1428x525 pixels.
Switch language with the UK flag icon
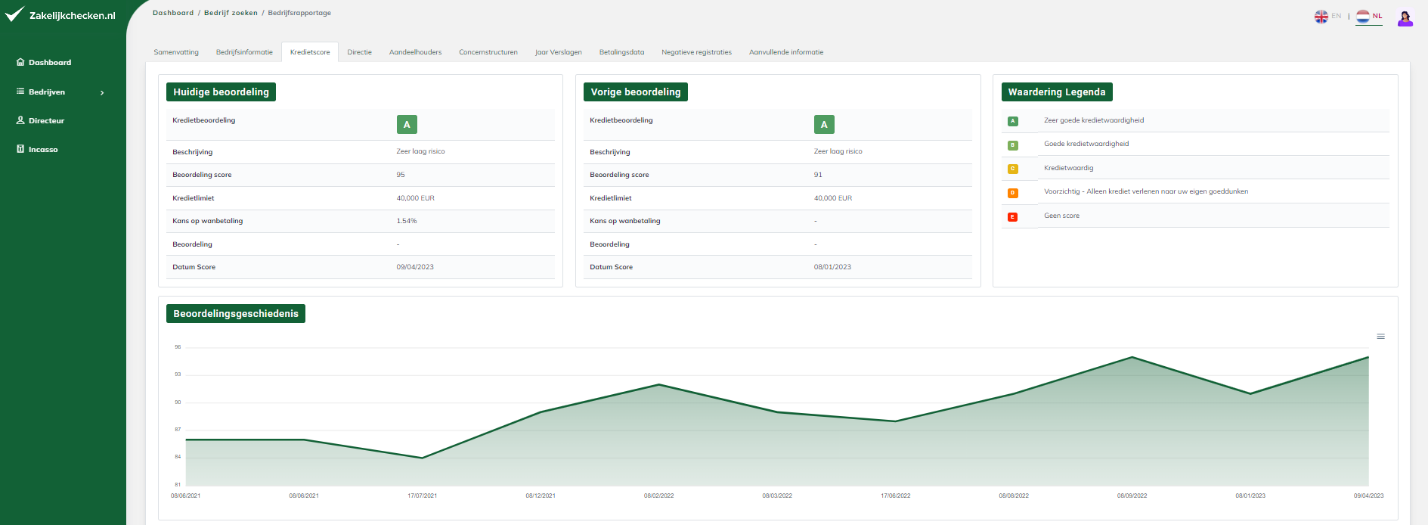[x=1321, y=16]
